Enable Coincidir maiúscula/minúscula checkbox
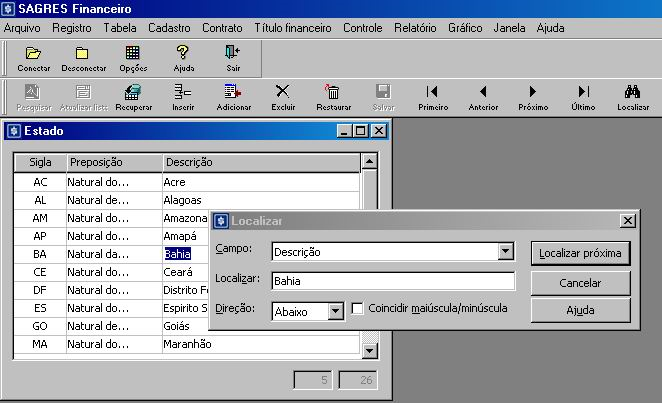 [357, 309]
